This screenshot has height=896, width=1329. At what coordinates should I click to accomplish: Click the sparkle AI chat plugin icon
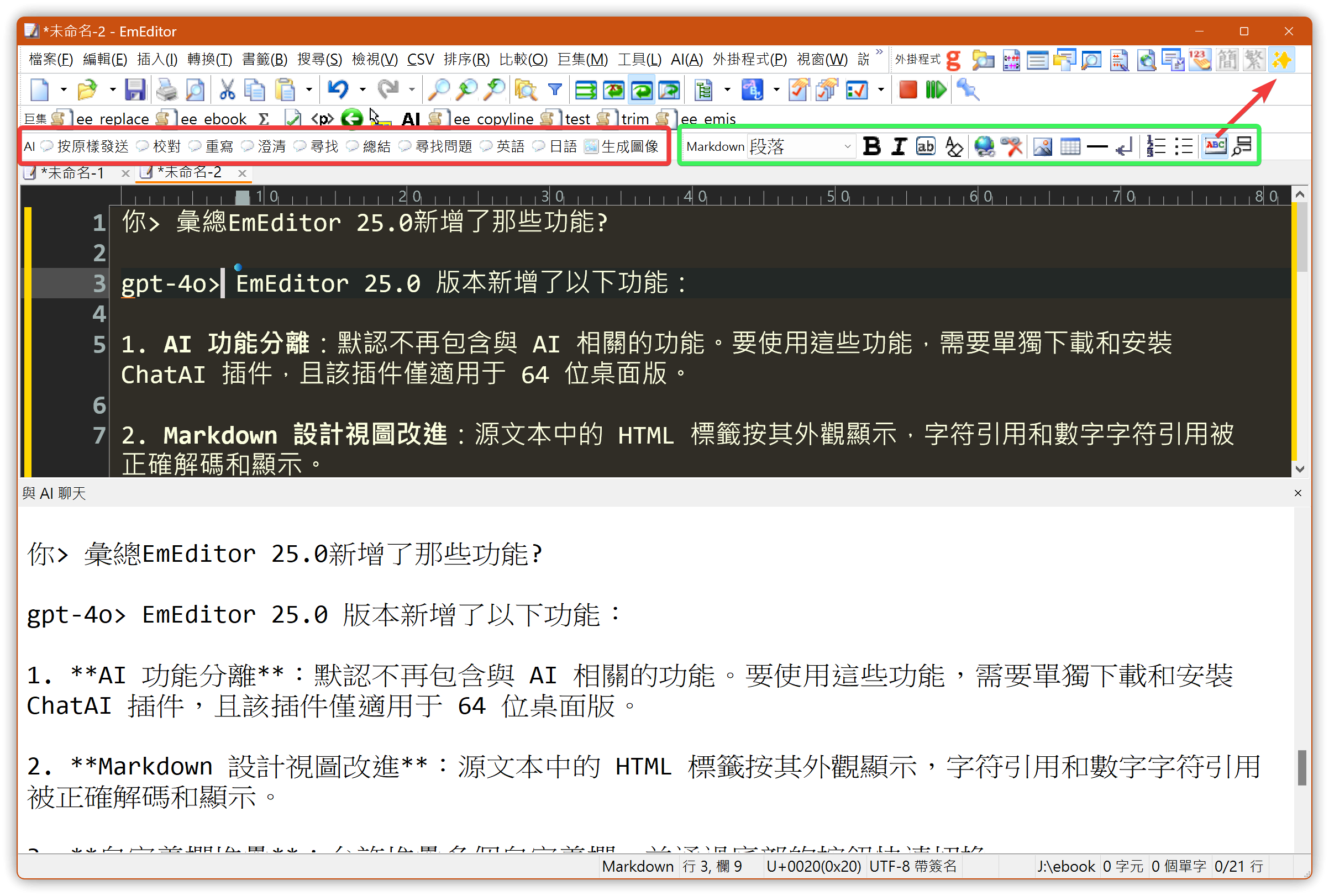click(1281, 60)
